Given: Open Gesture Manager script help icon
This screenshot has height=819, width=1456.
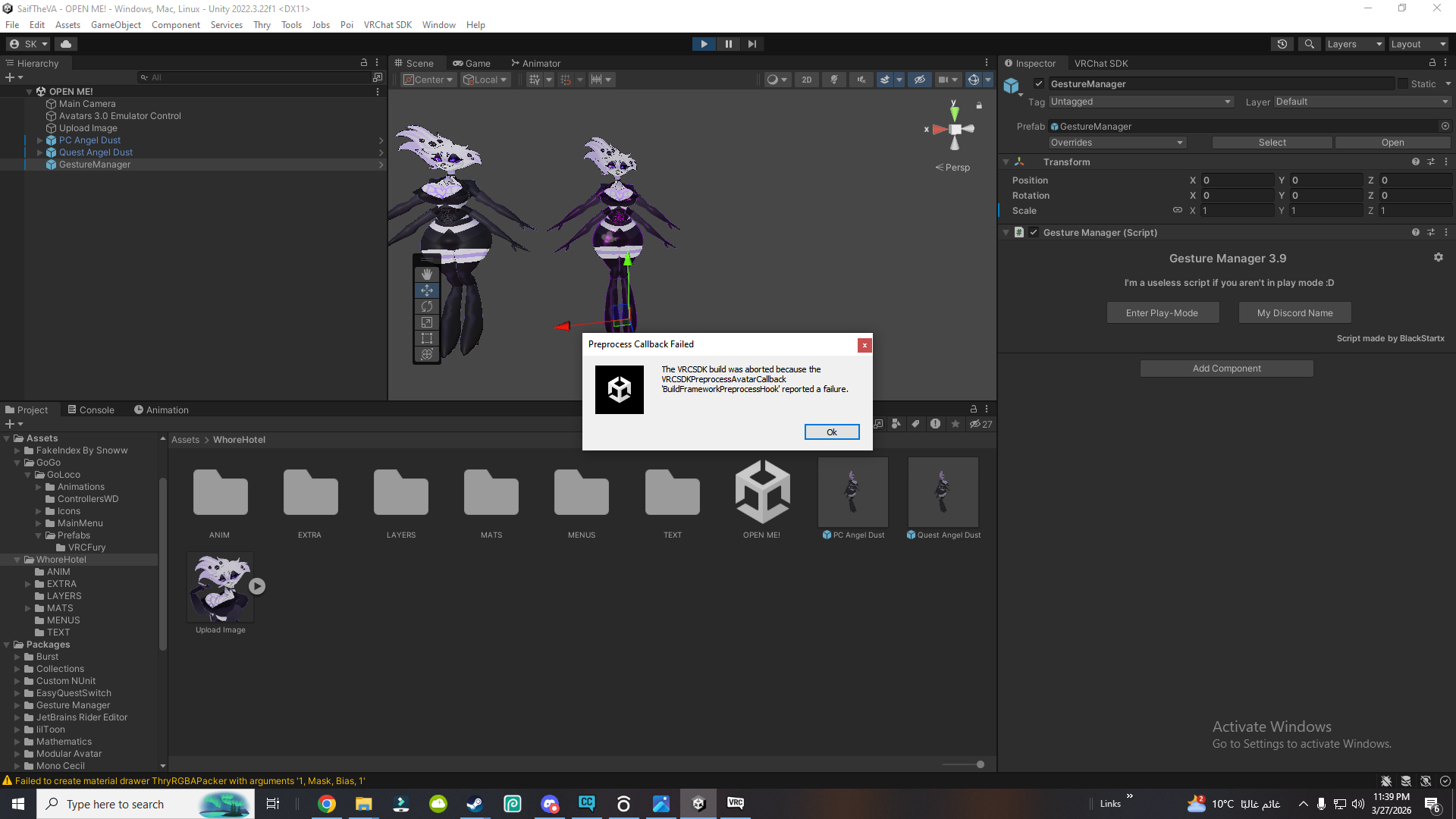Looking at the screenshot, I should (x=1416, y=232).
